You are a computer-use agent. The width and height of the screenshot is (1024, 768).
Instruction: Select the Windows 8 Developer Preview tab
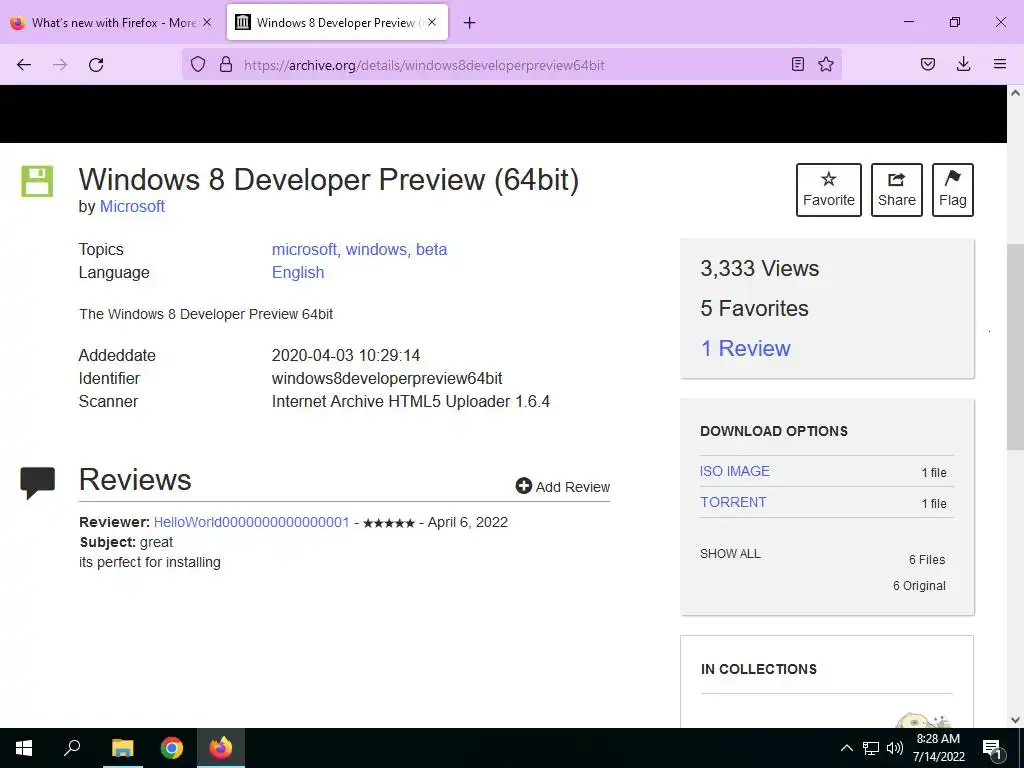tap(337, 22)
